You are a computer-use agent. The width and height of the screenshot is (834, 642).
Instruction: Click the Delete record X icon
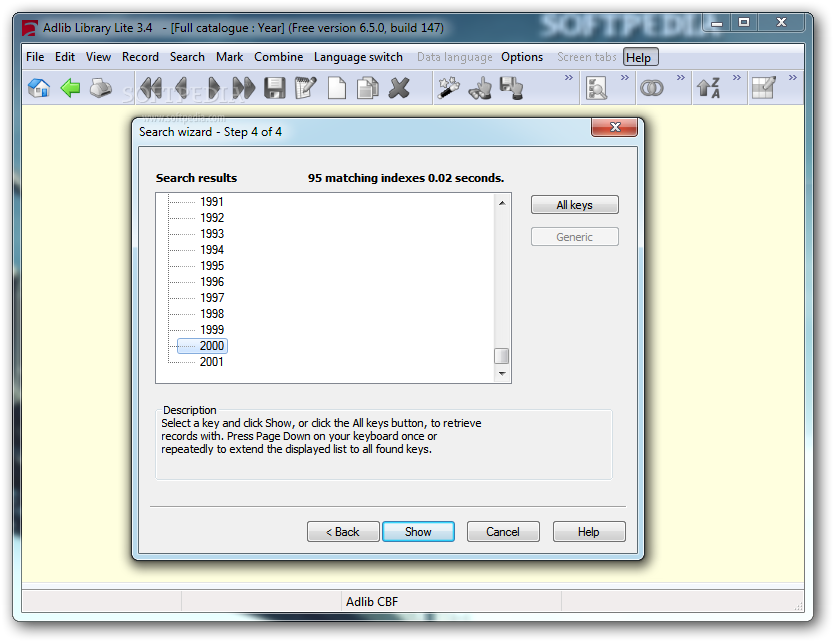399,88
